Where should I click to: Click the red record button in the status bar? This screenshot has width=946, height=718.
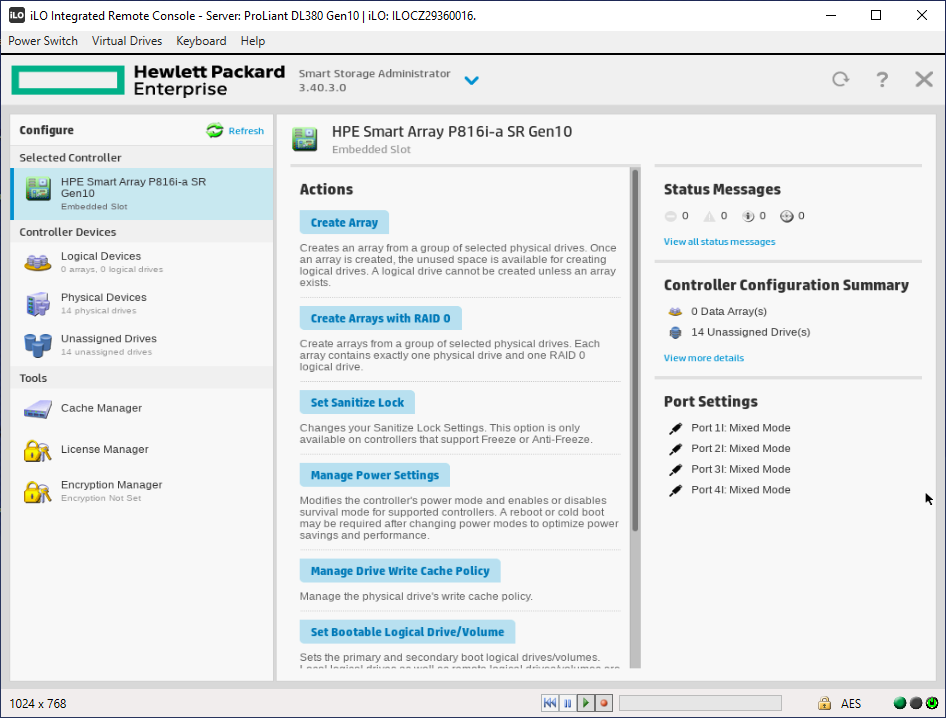tap(604, 703)
